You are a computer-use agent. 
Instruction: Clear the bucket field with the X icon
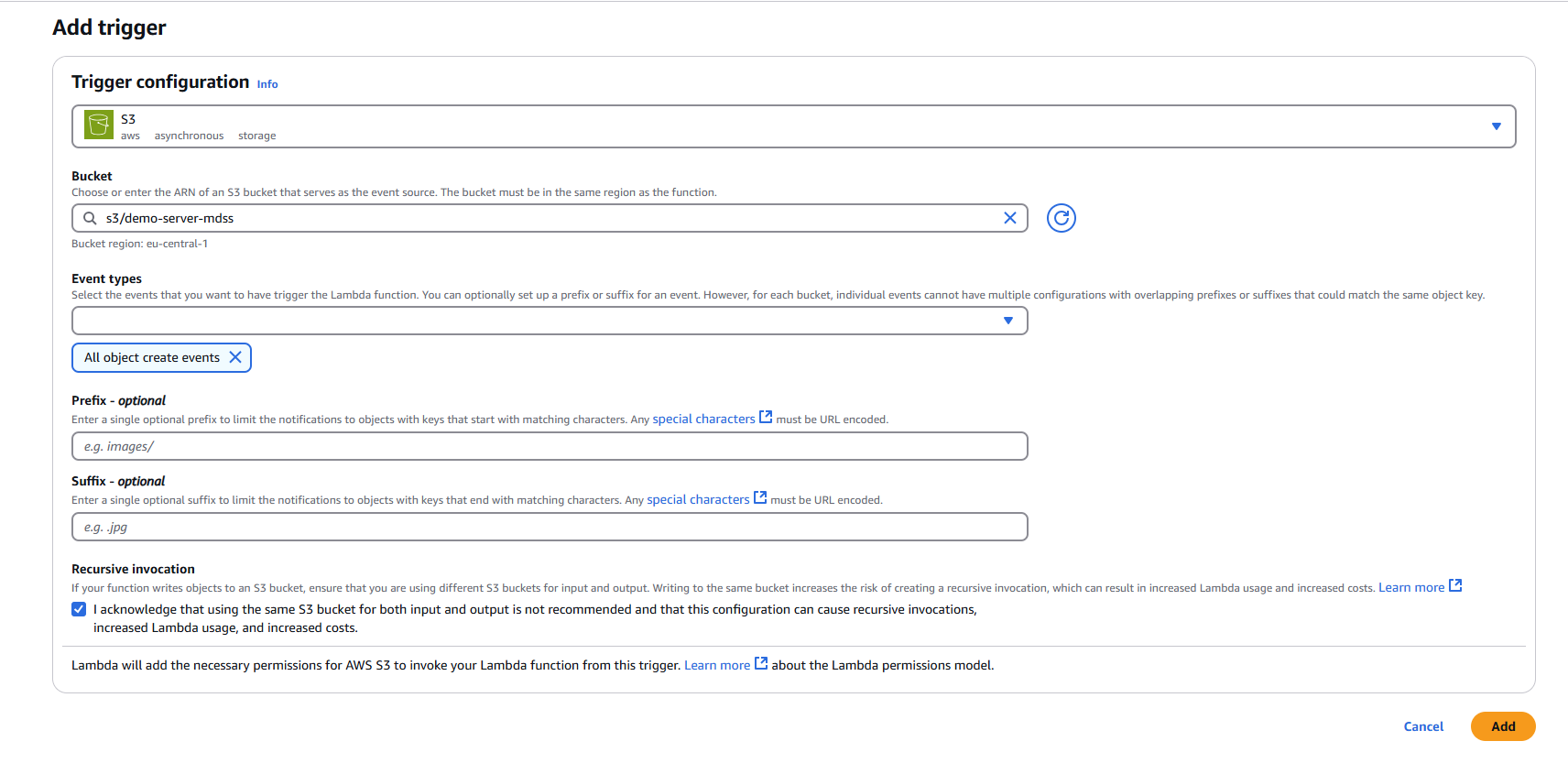(1010, 218)
